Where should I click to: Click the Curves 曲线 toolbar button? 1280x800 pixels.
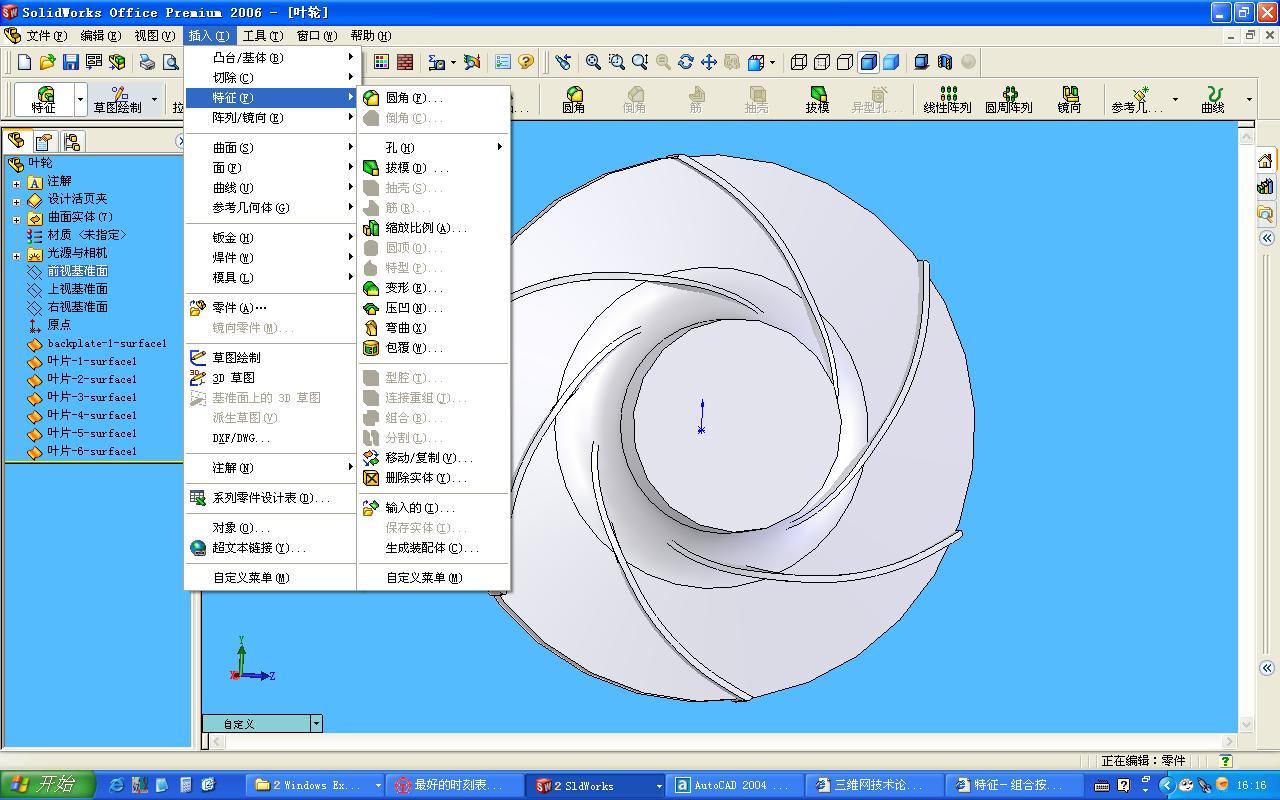[1213, 100]
